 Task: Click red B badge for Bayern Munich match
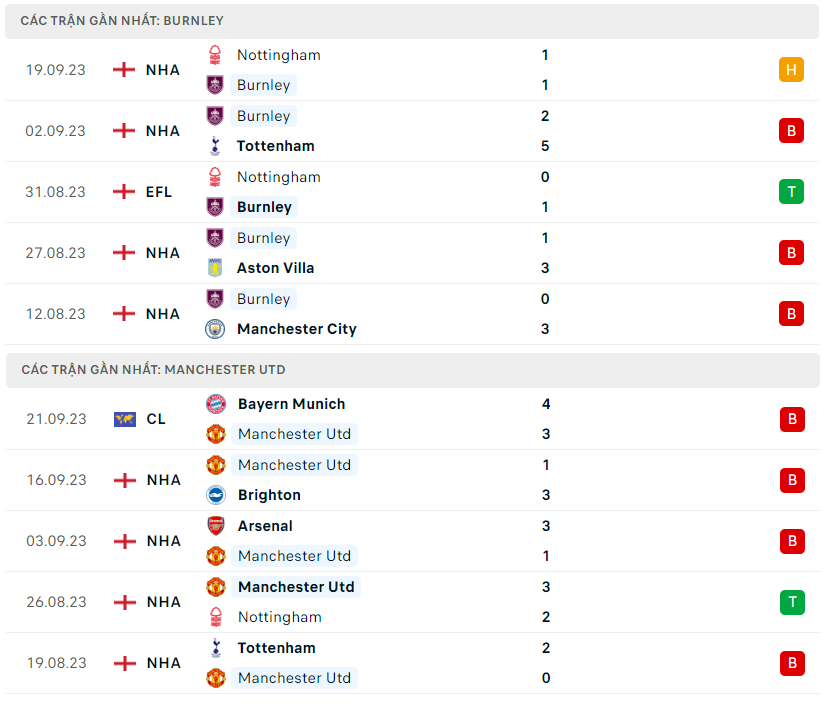click(792, 419)
